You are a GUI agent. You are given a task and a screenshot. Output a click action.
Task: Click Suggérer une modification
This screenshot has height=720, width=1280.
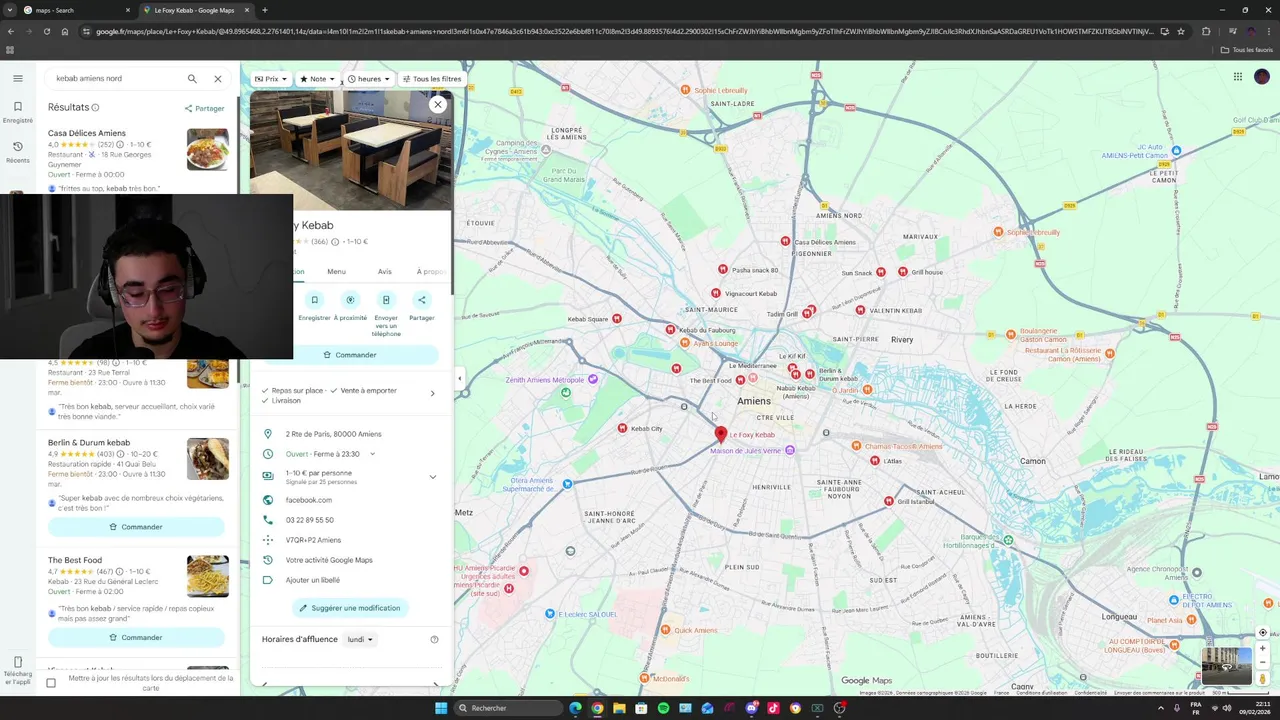pyautogui.click(x=349, y=608)
